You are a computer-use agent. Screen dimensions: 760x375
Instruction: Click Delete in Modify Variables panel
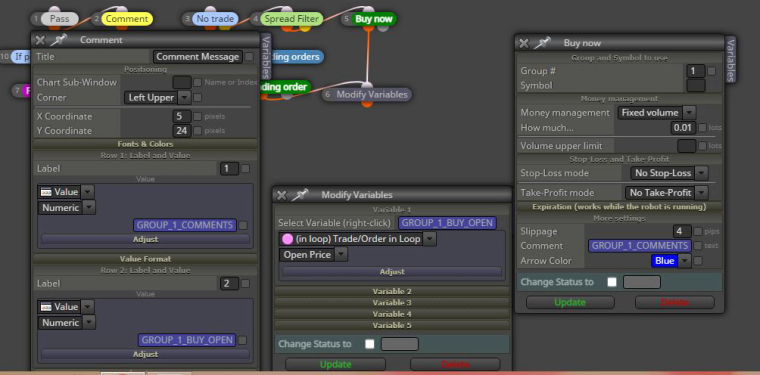click(x=455, y=364)
